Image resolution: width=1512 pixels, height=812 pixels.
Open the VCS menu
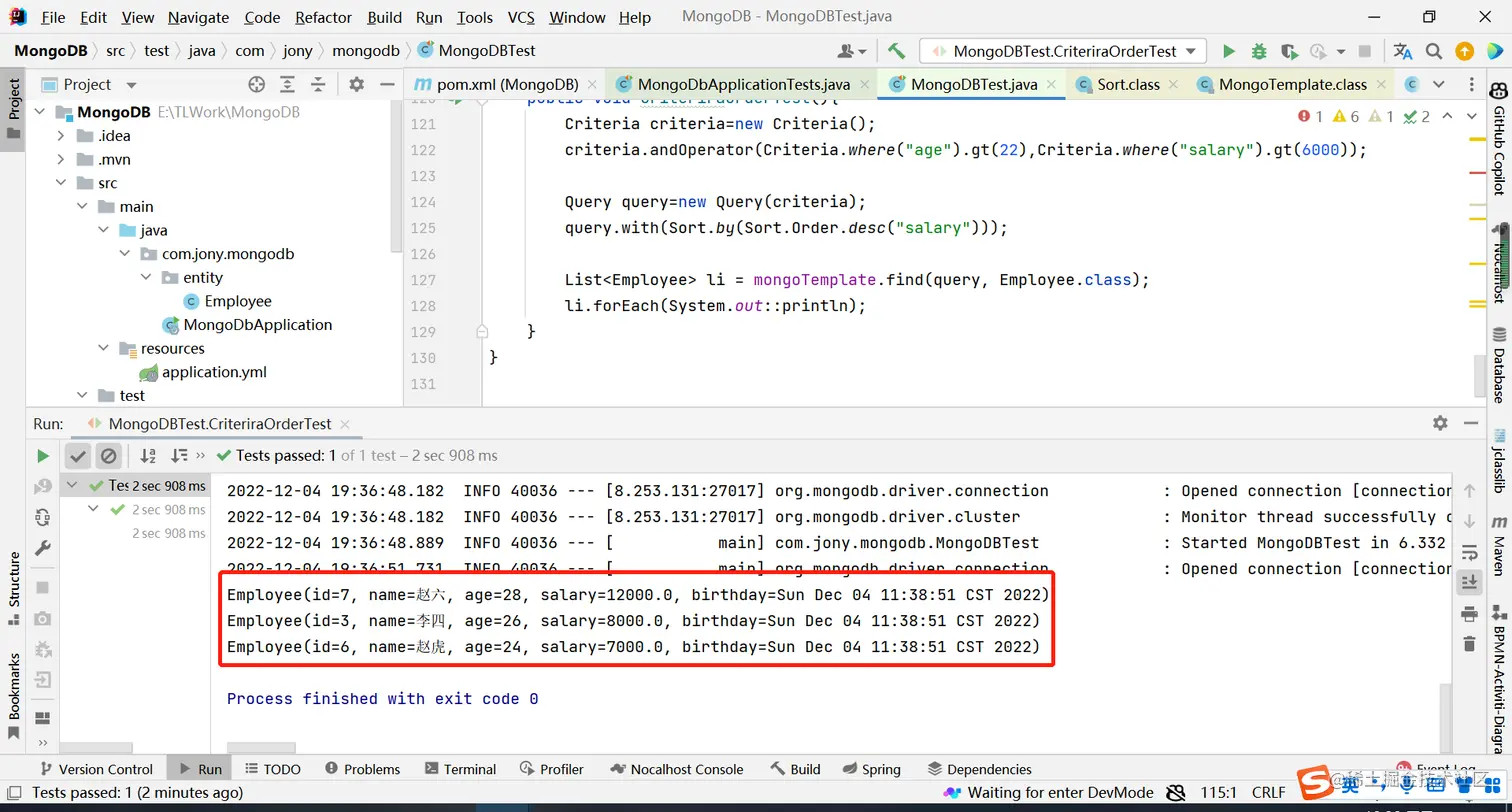tap(521, 17)
